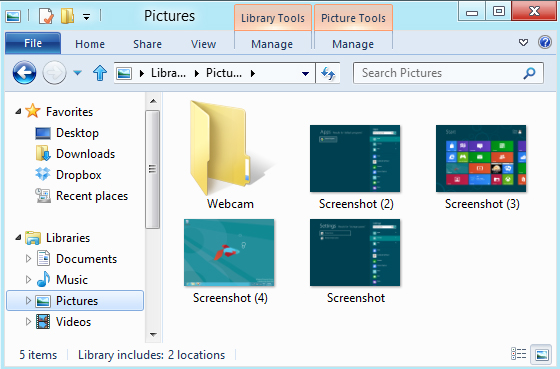Switch to the View ribbon tab
The width and height of the screenshot is (560, 369).
(203, 44)
